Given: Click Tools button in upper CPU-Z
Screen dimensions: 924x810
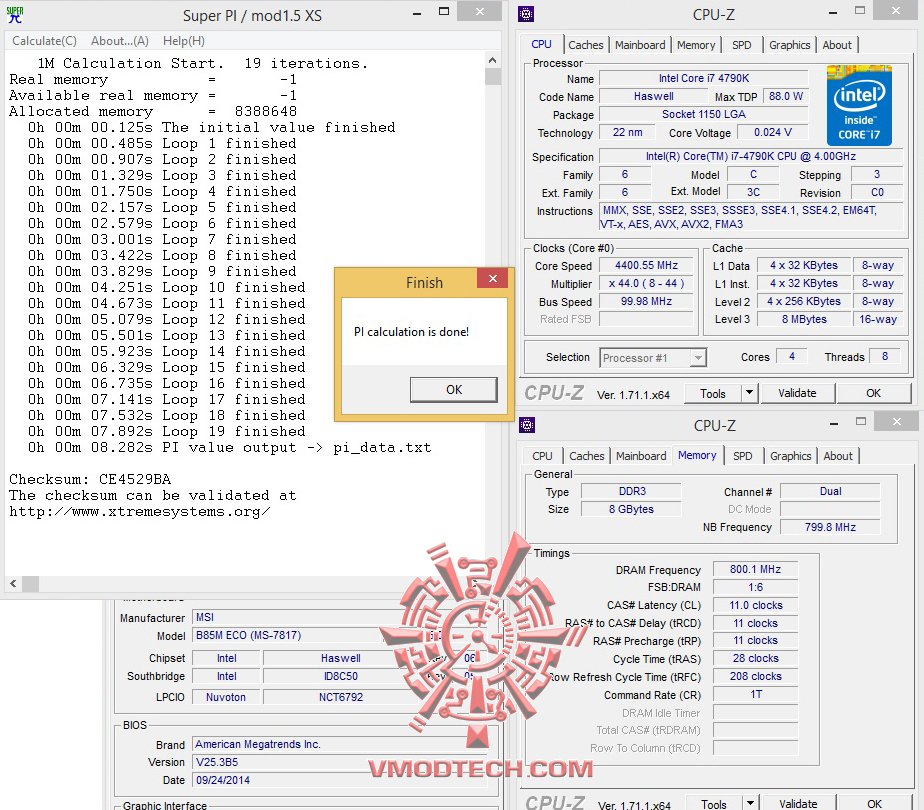Looking at the screenshot, I should pyautogui.click(x=712, y=394).
